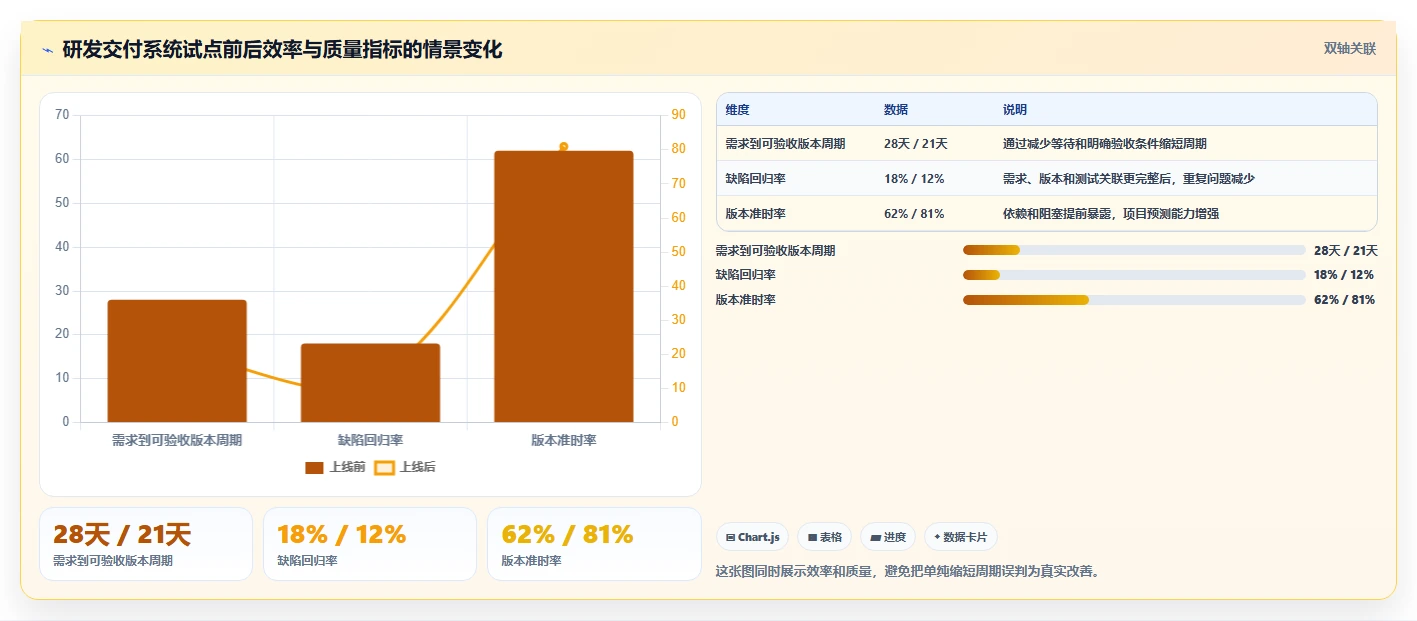Click the 版本准时率 progress bar
This screenshot has width=1417, height=621.
(1134, 300)
